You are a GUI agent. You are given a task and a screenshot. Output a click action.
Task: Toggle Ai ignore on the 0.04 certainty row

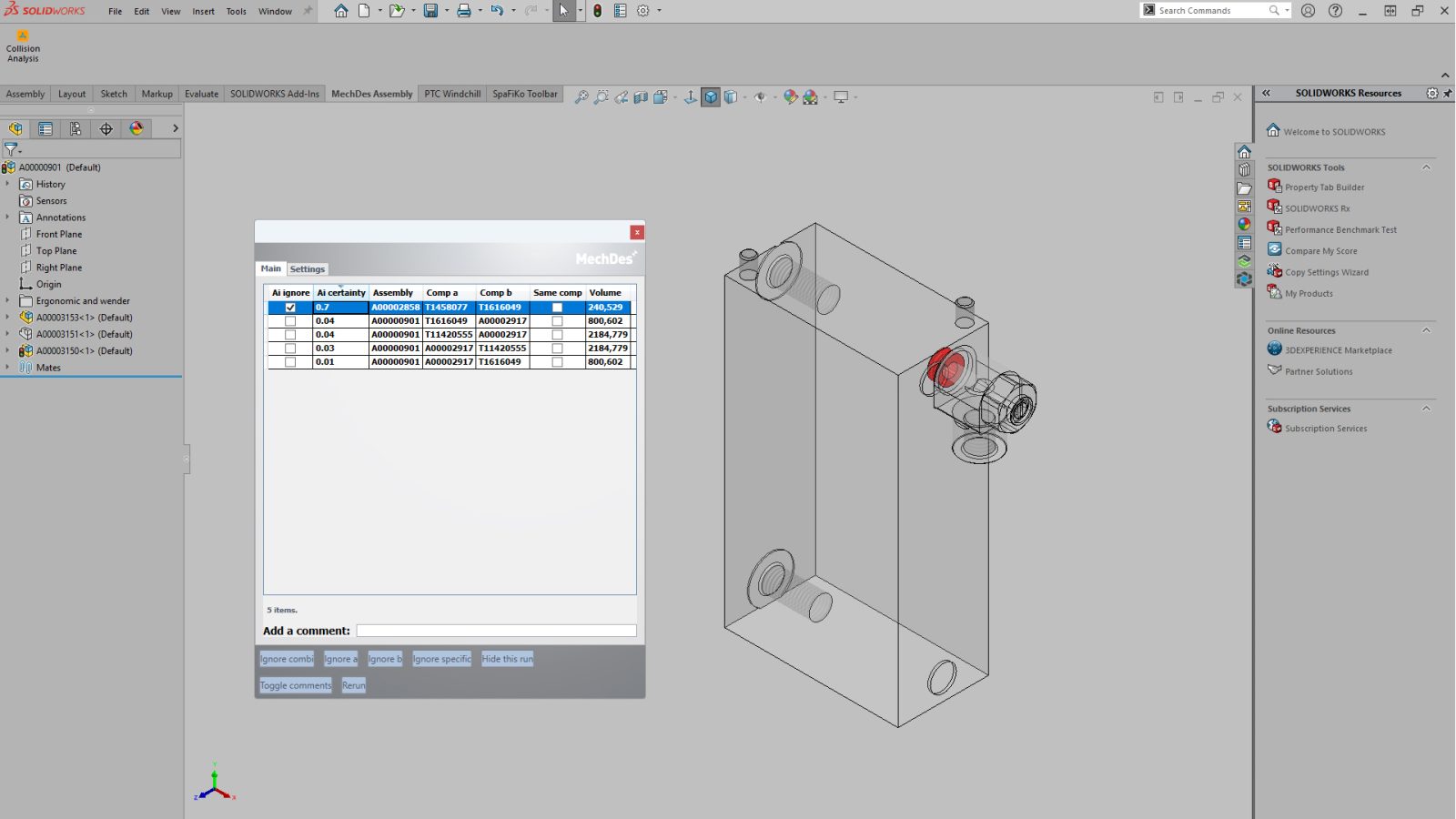[x=290, y=320]
